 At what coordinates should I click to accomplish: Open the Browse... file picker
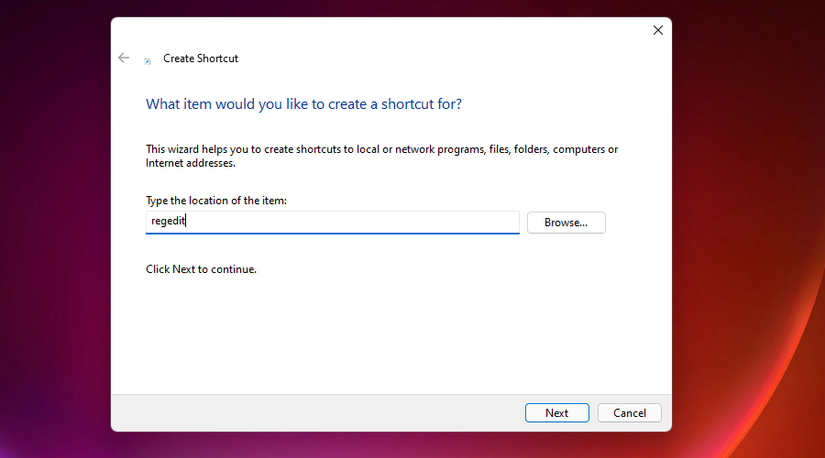(x=566, y=223)
